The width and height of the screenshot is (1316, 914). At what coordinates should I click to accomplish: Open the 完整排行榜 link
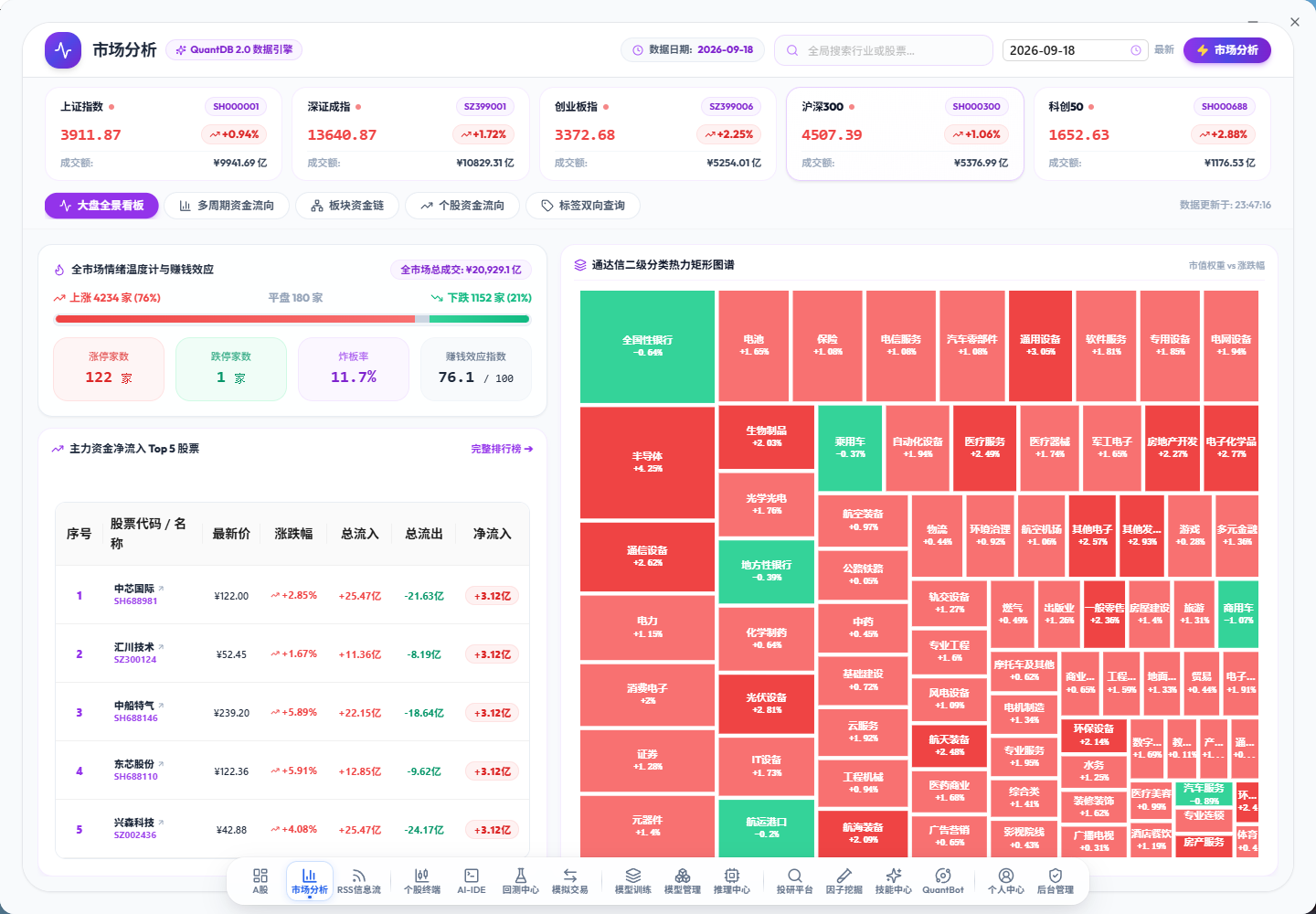tap(502, 449)
